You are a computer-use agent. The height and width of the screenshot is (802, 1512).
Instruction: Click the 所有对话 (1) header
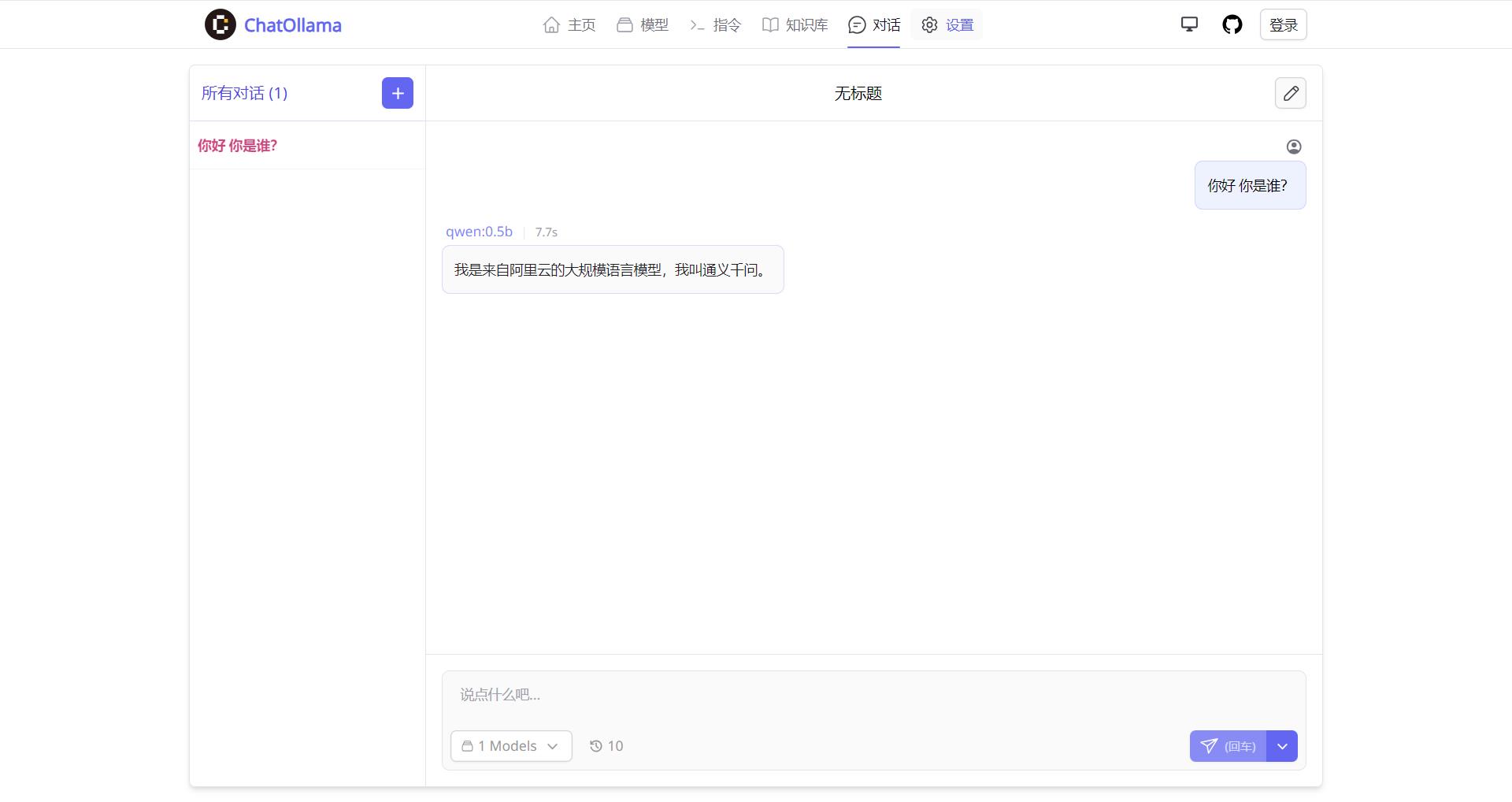coord(244,93)
